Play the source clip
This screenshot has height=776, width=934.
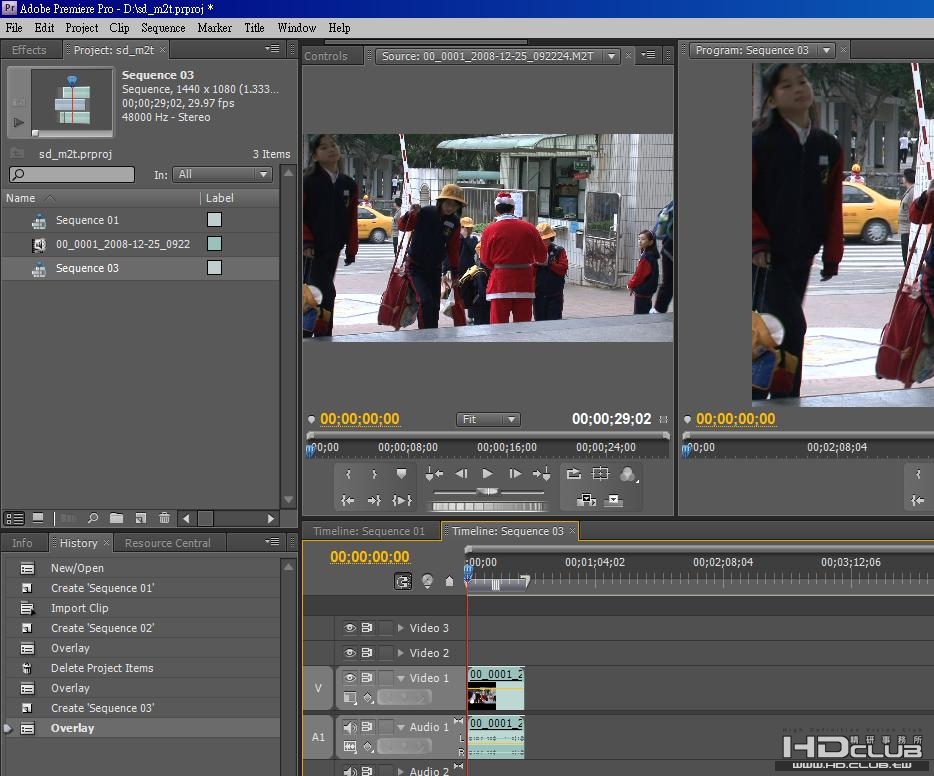487,473
